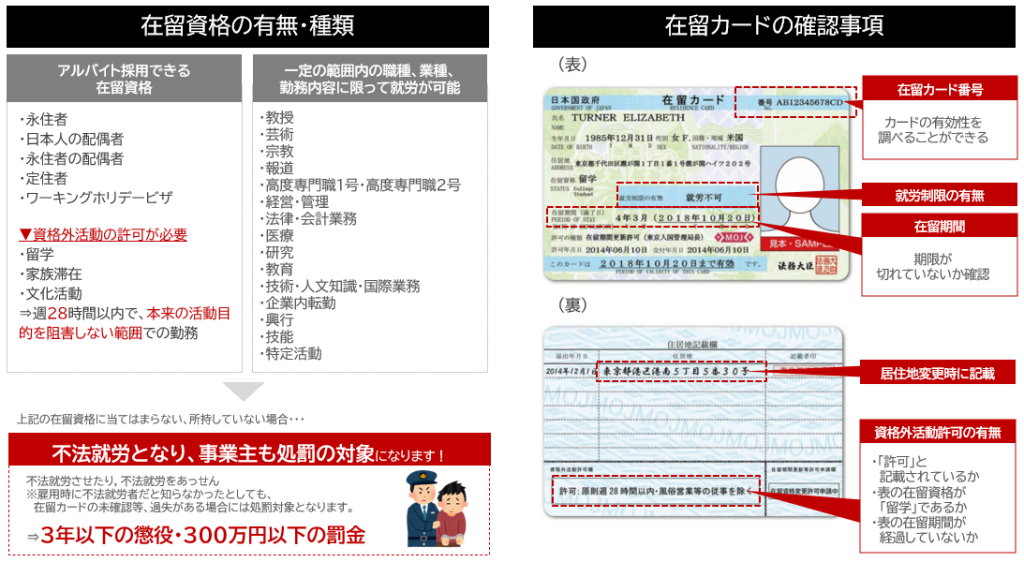Click the 上記の在留資格に当てはまらない note text
The width and height of the screenshot is (1024, 562).
point(160,419)
